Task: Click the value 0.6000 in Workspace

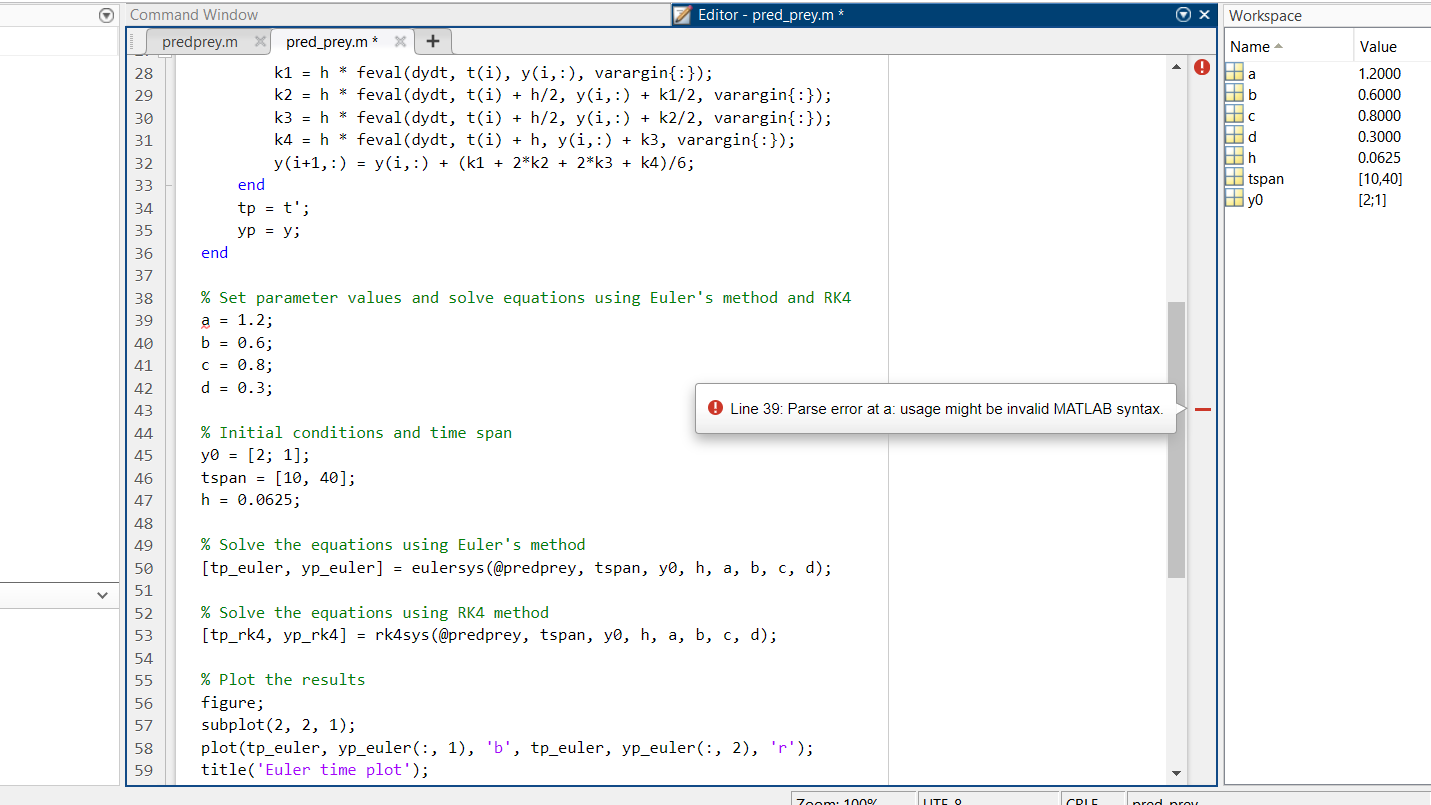Action: 1380,94
